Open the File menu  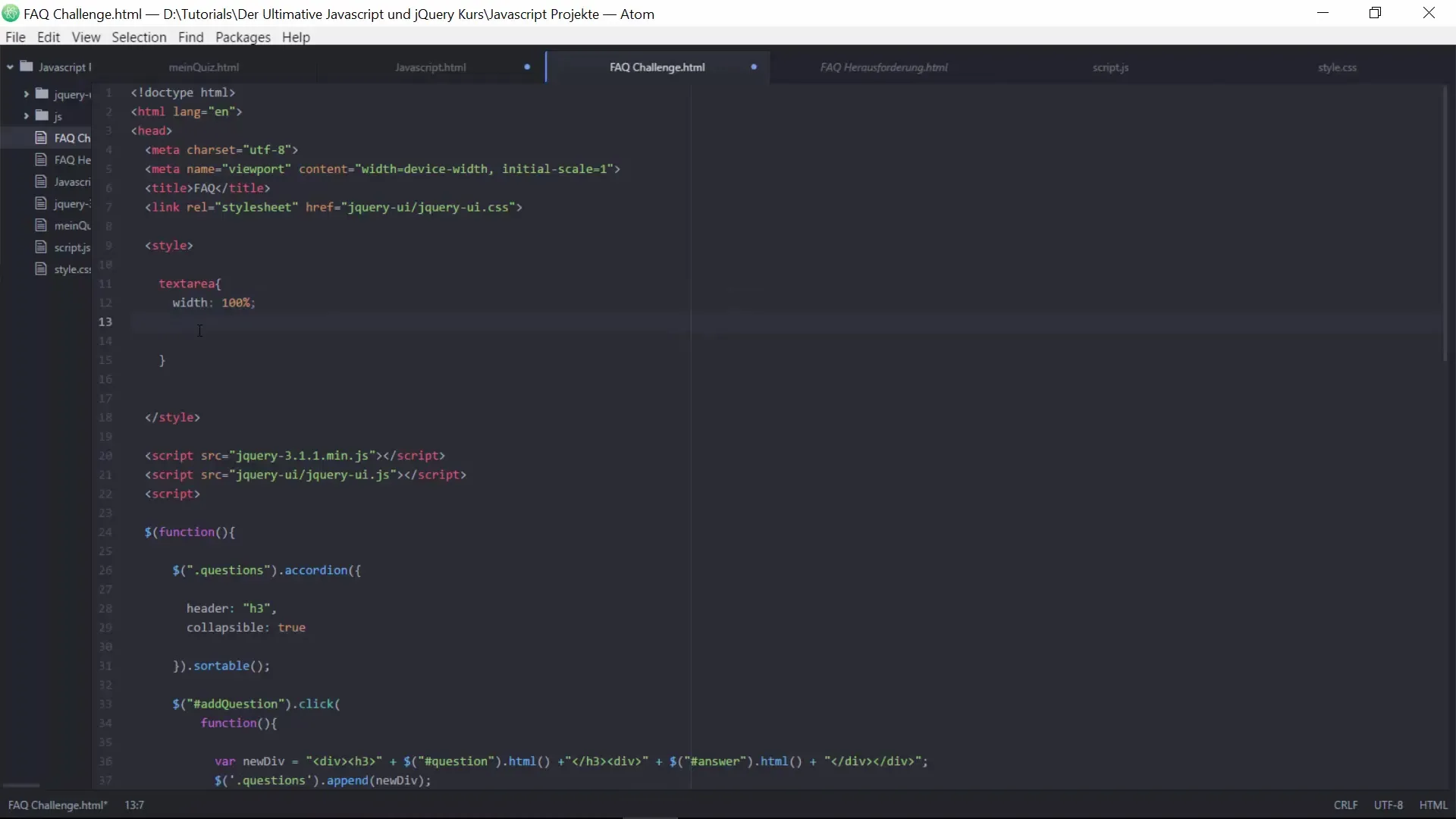coord(15,37)
